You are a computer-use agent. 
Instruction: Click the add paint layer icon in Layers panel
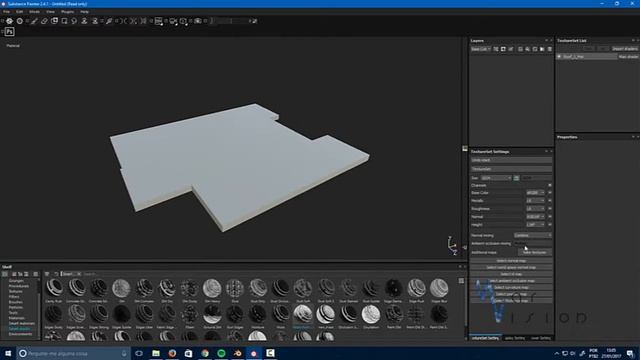click(x=511, y=49)
